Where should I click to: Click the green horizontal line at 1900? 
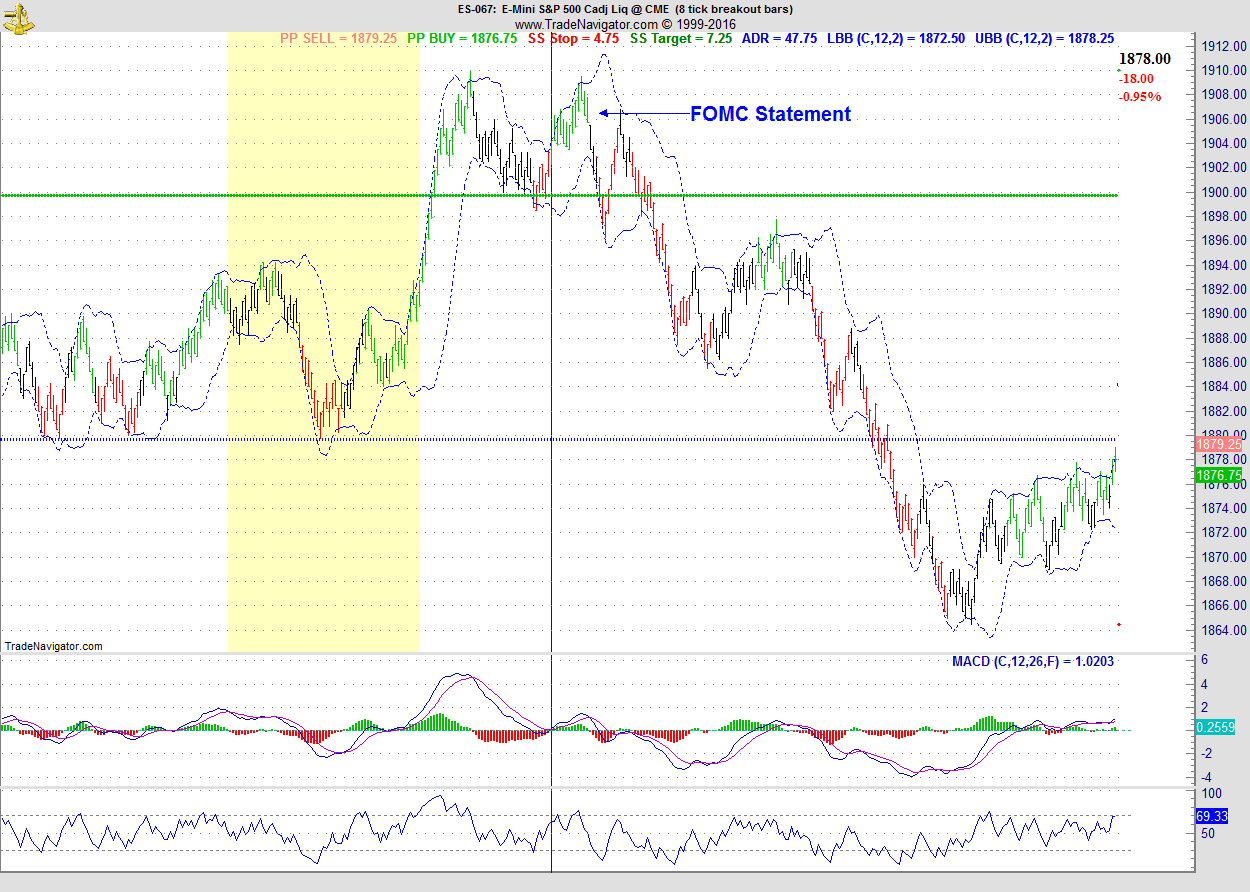[x=300, y=195]
